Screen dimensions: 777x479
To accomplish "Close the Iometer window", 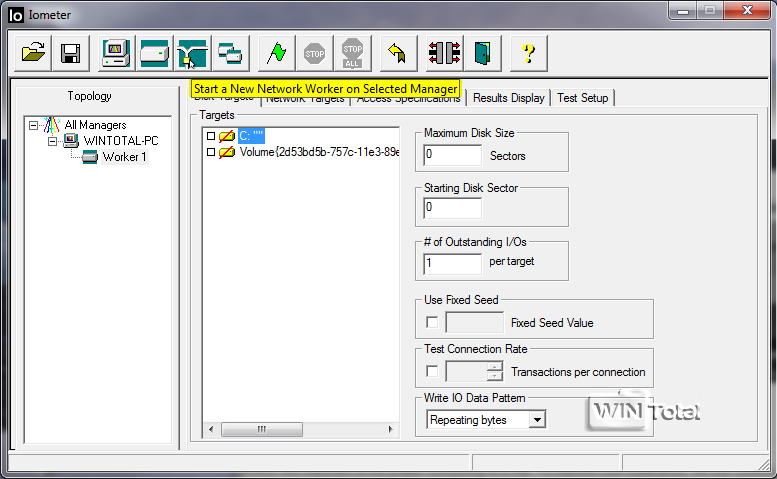I will [747, 10].
